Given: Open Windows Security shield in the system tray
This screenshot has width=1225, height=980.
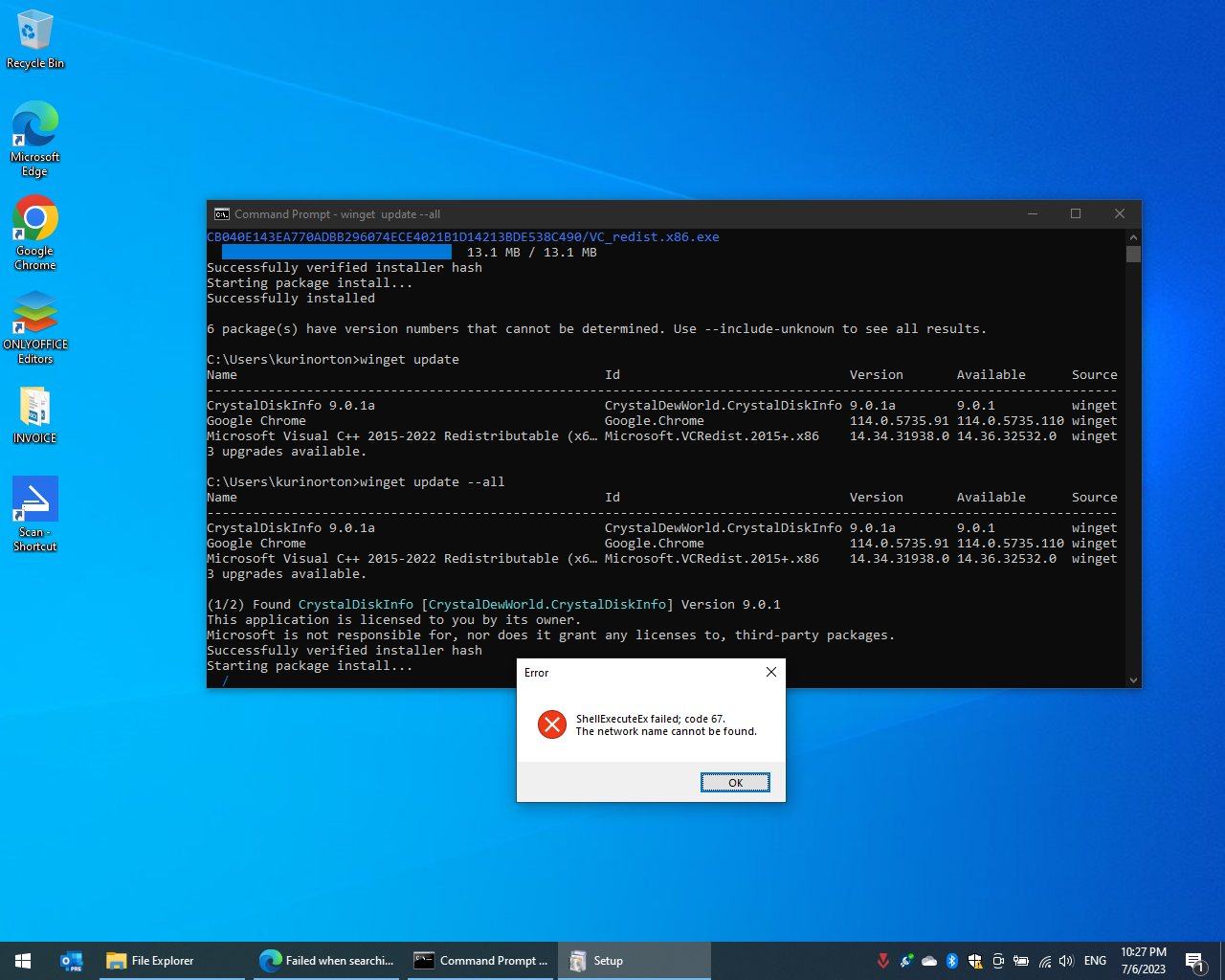Looking at the screenshot, I should click(x=975, y=961).
